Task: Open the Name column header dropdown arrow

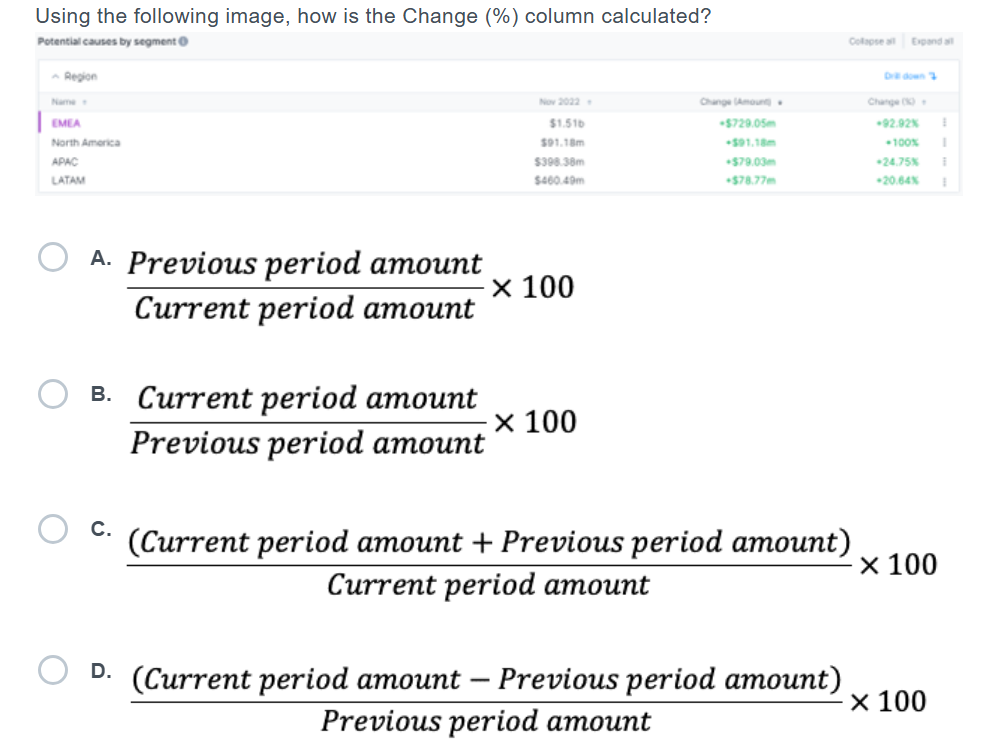Action: pyautogui.click(x=82, y=100)
